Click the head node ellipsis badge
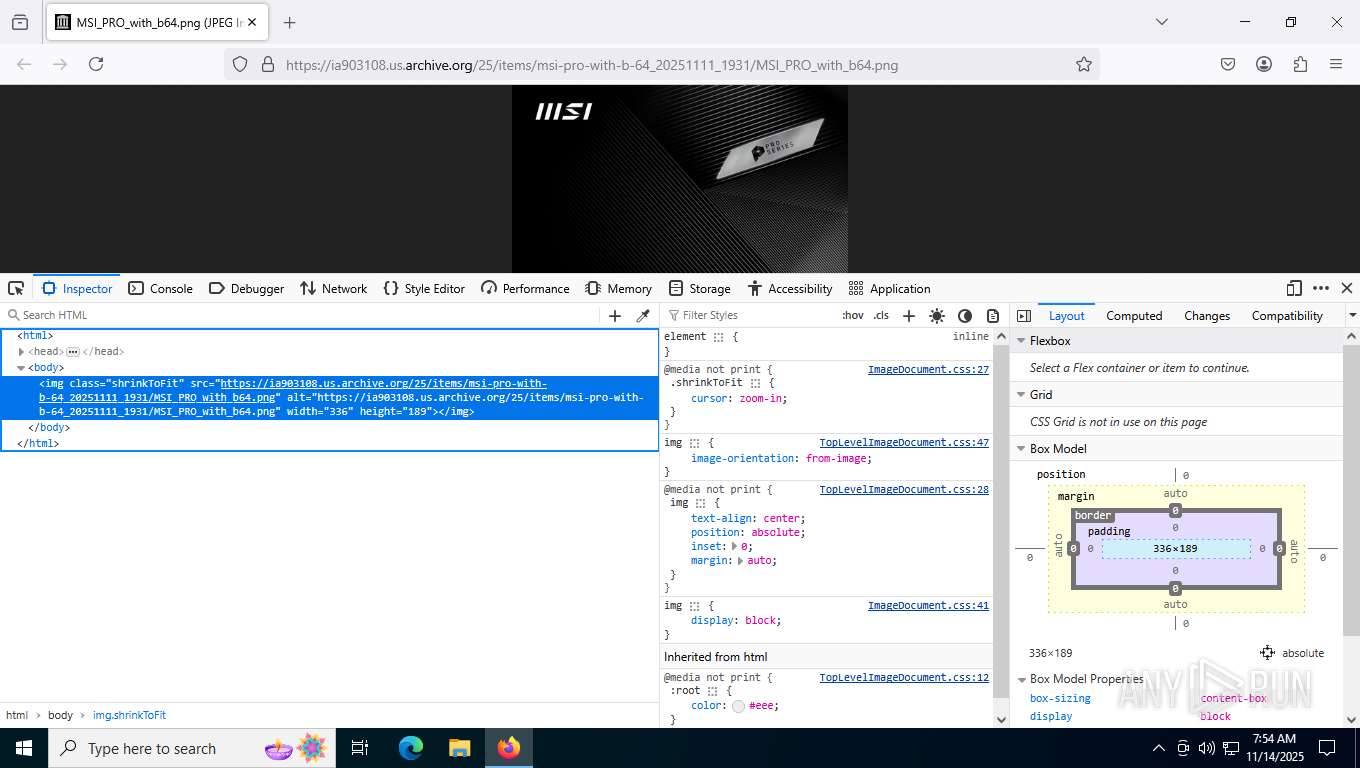The height and width of the screenshot is (768, 1360). (x=73, y=352)
